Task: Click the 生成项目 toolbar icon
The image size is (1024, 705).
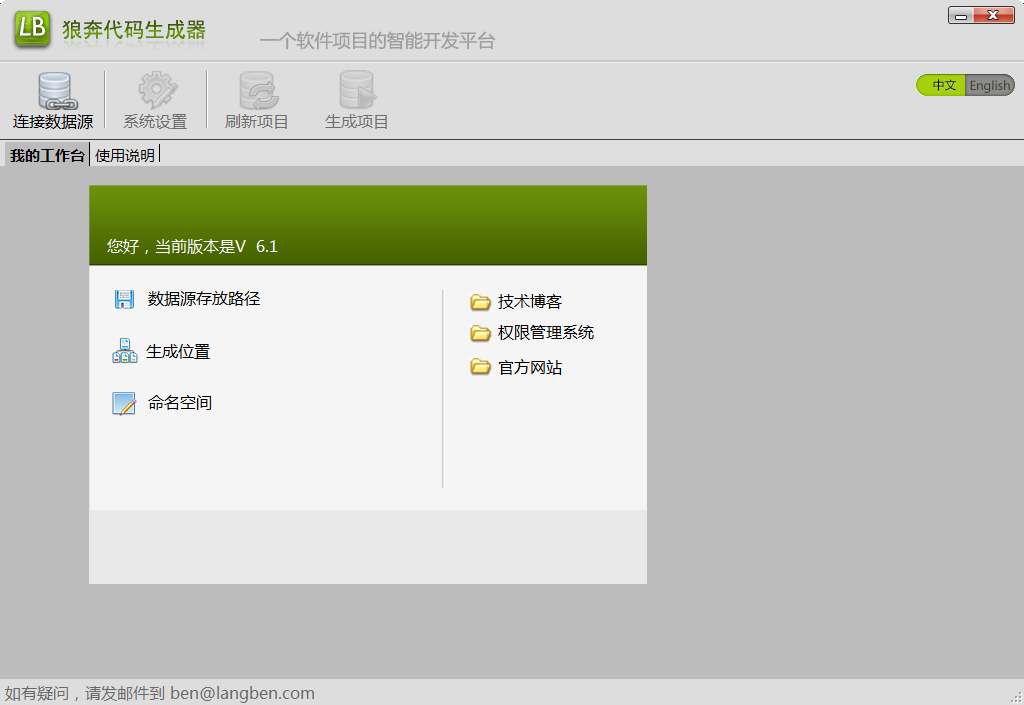Action: click(x=356, y=88)
